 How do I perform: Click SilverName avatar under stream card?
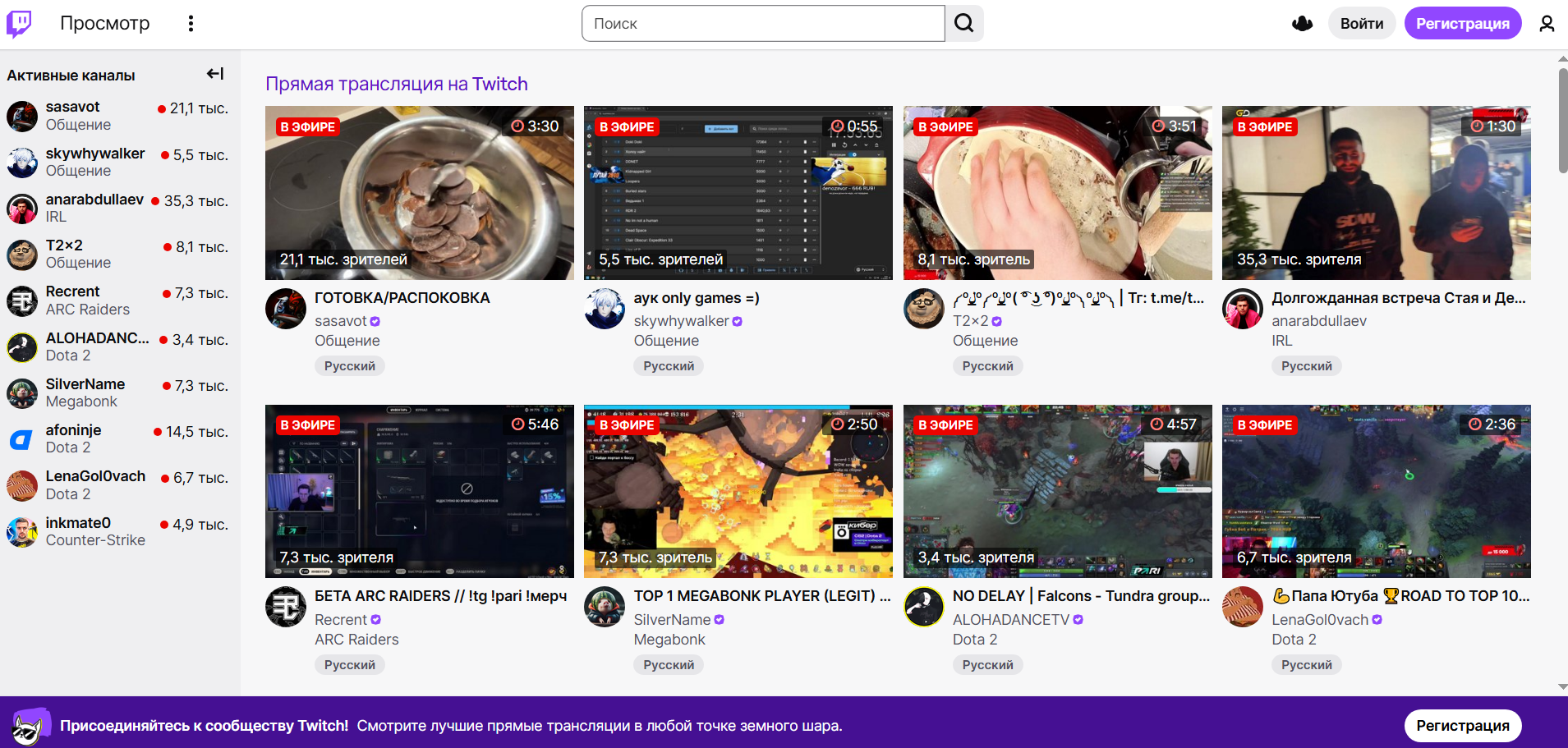[x=605, y=607]
